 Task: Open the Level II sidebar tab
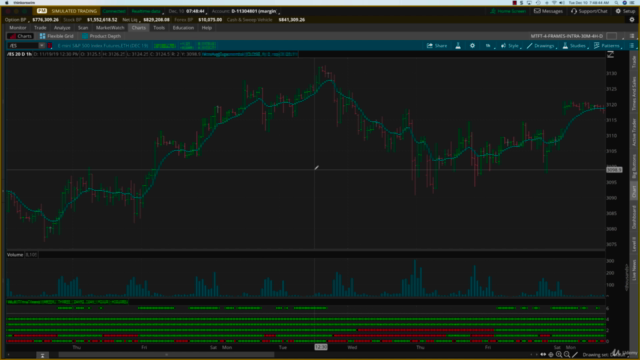tap(634, 244)
